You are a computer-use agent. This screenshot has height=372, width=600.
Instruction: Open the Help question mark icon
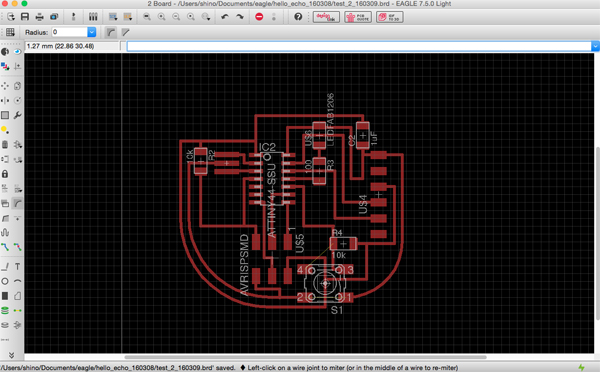point(298,17)
